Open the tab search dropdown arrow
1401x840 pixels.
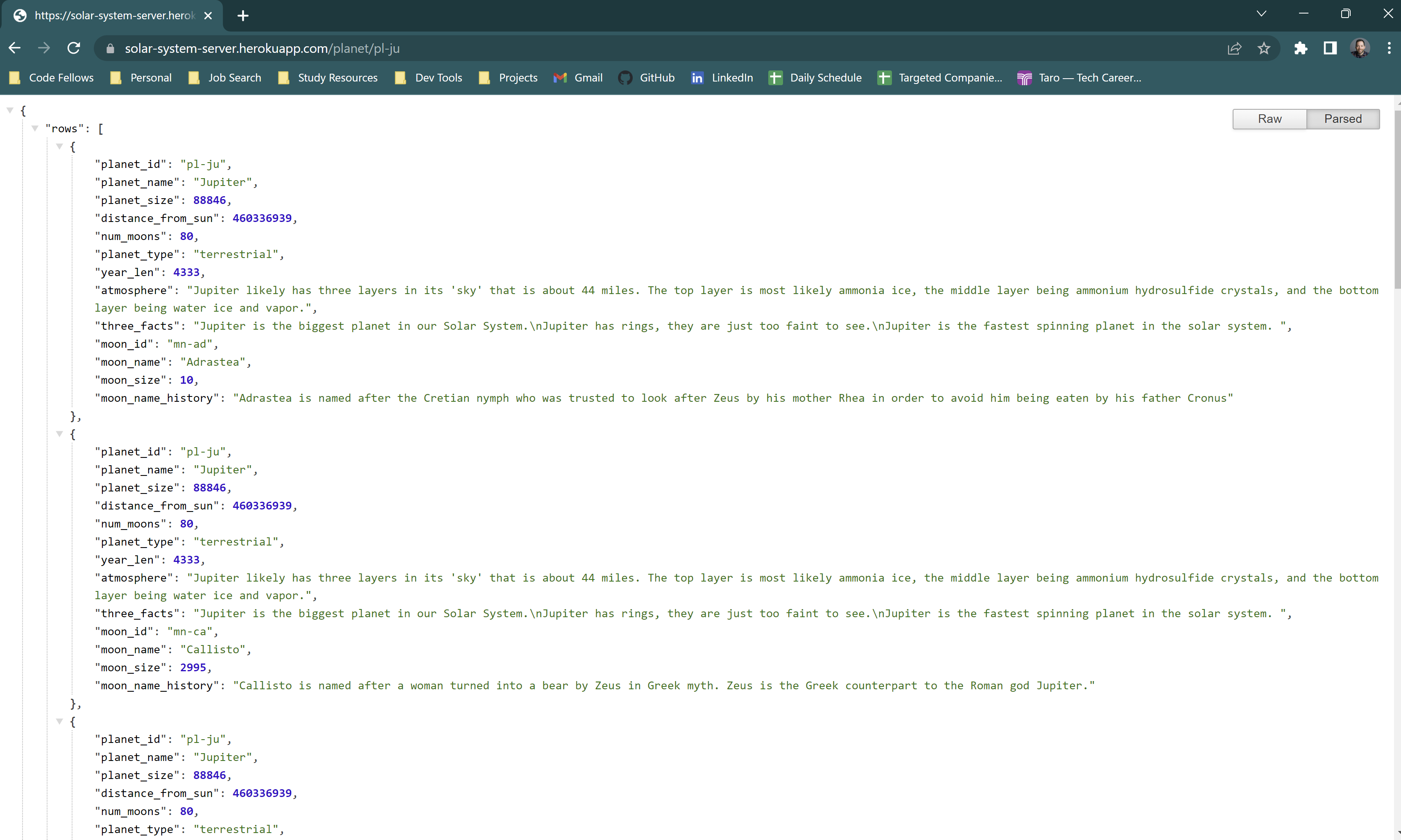pyautogui.click(x=1261, y=14)
